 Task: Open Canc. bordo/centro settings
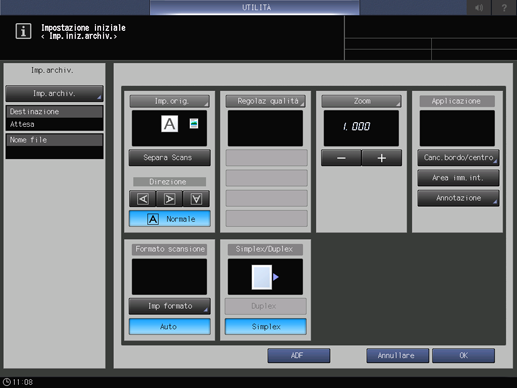coord(458,158)
